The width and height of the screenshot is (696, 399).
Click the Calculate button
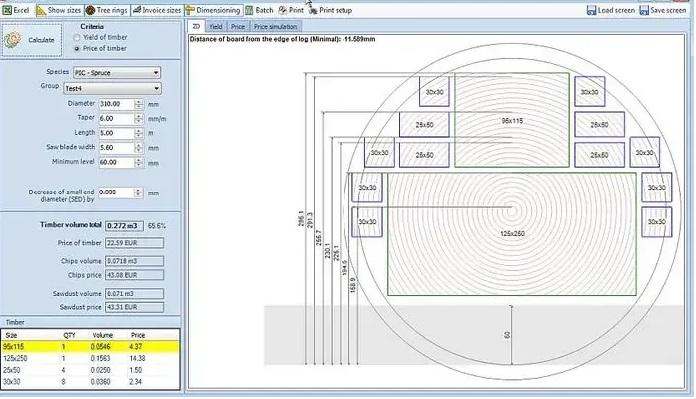click(x=32, y=40)
